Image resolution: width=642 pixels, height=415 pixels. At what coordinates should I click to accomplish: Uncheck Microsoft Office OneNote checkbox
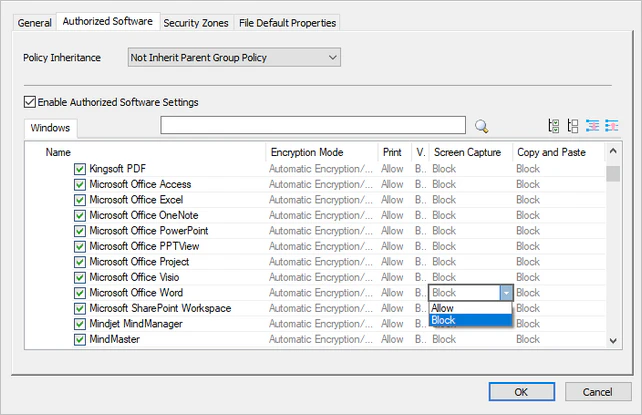tap(80, 216)
